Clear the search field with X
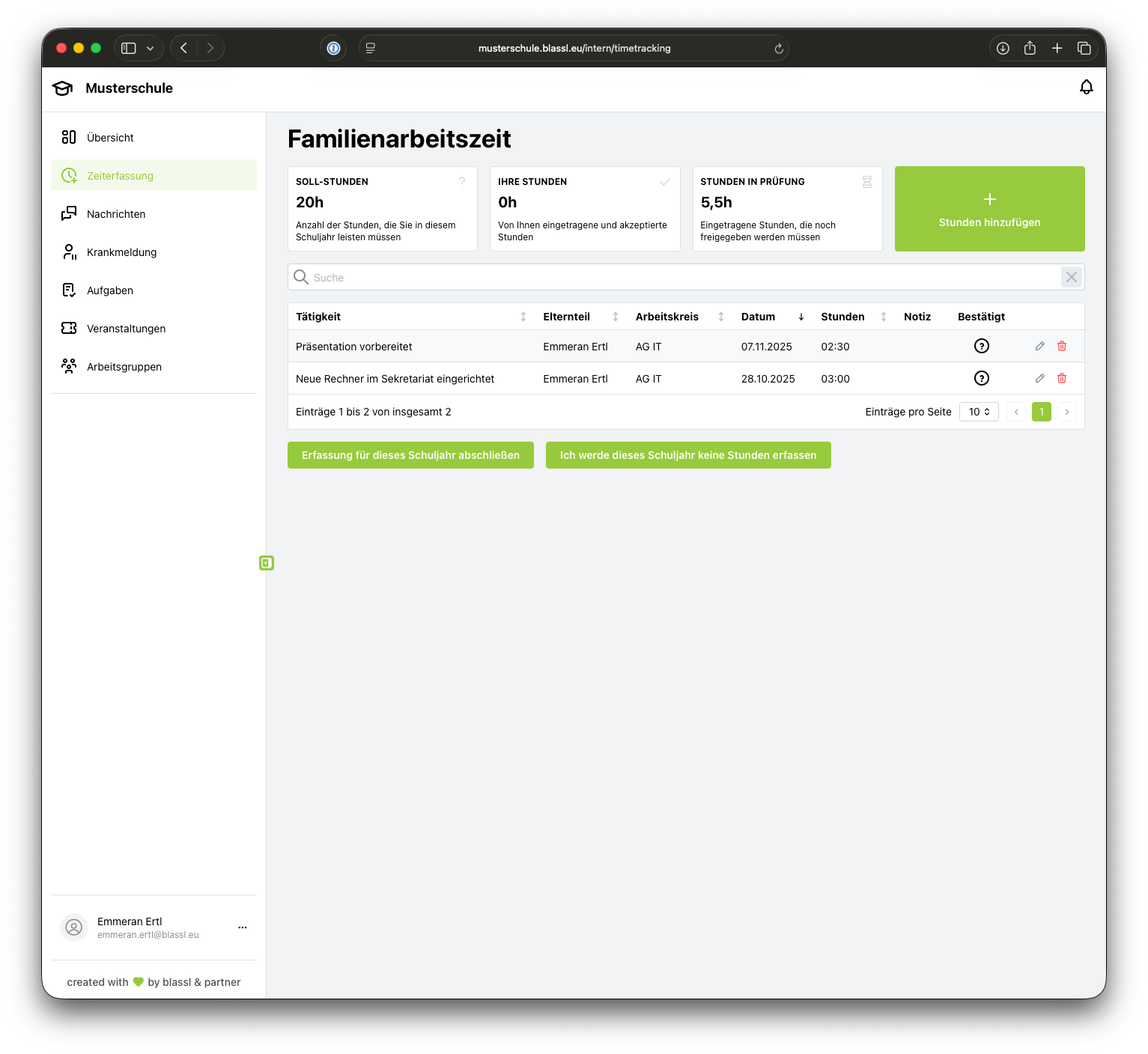 coord(1071,277)
